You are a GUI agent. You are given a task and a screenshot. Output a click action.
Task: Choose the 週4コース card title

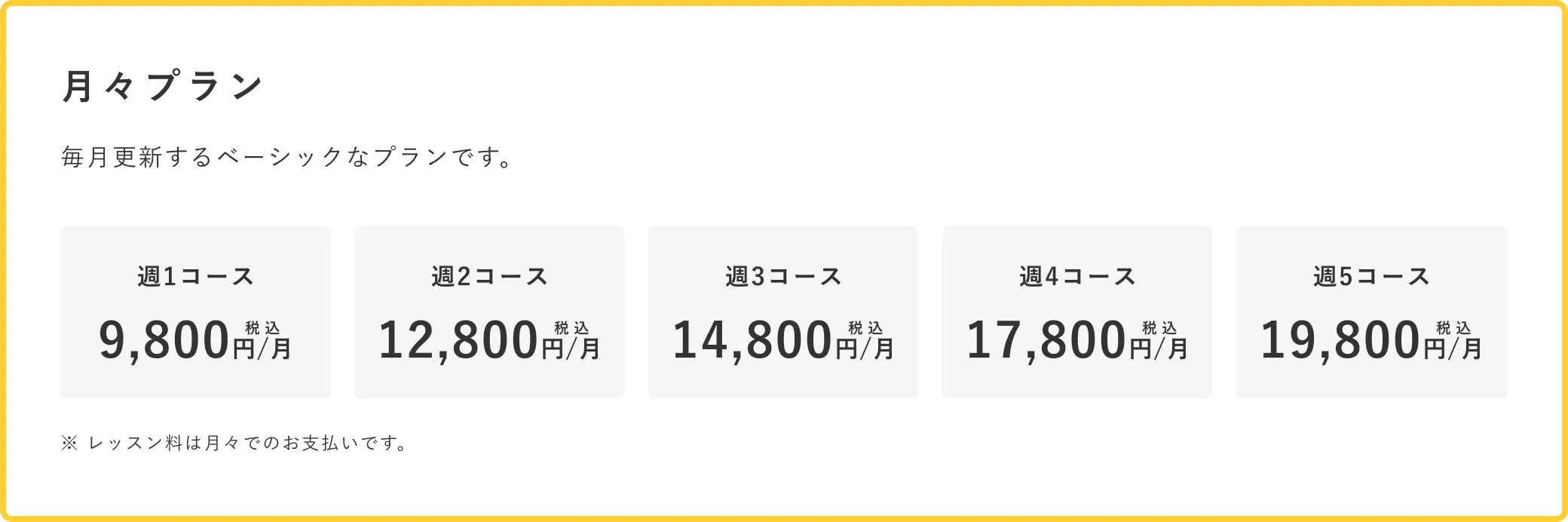click(x=1077, y=277)
